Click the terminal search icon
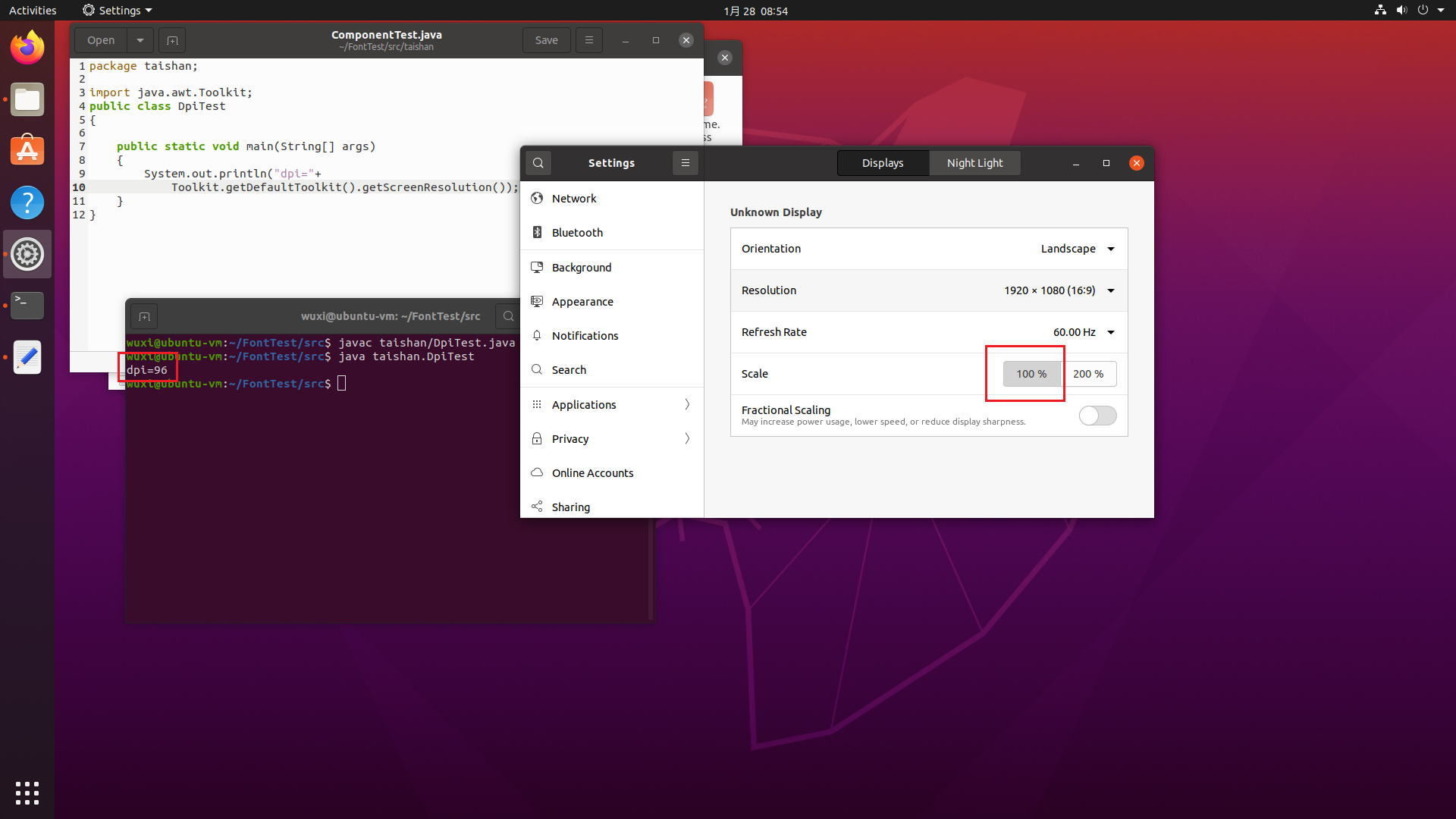This screenshot has height=819, width=1456. [x=509, y=316]
